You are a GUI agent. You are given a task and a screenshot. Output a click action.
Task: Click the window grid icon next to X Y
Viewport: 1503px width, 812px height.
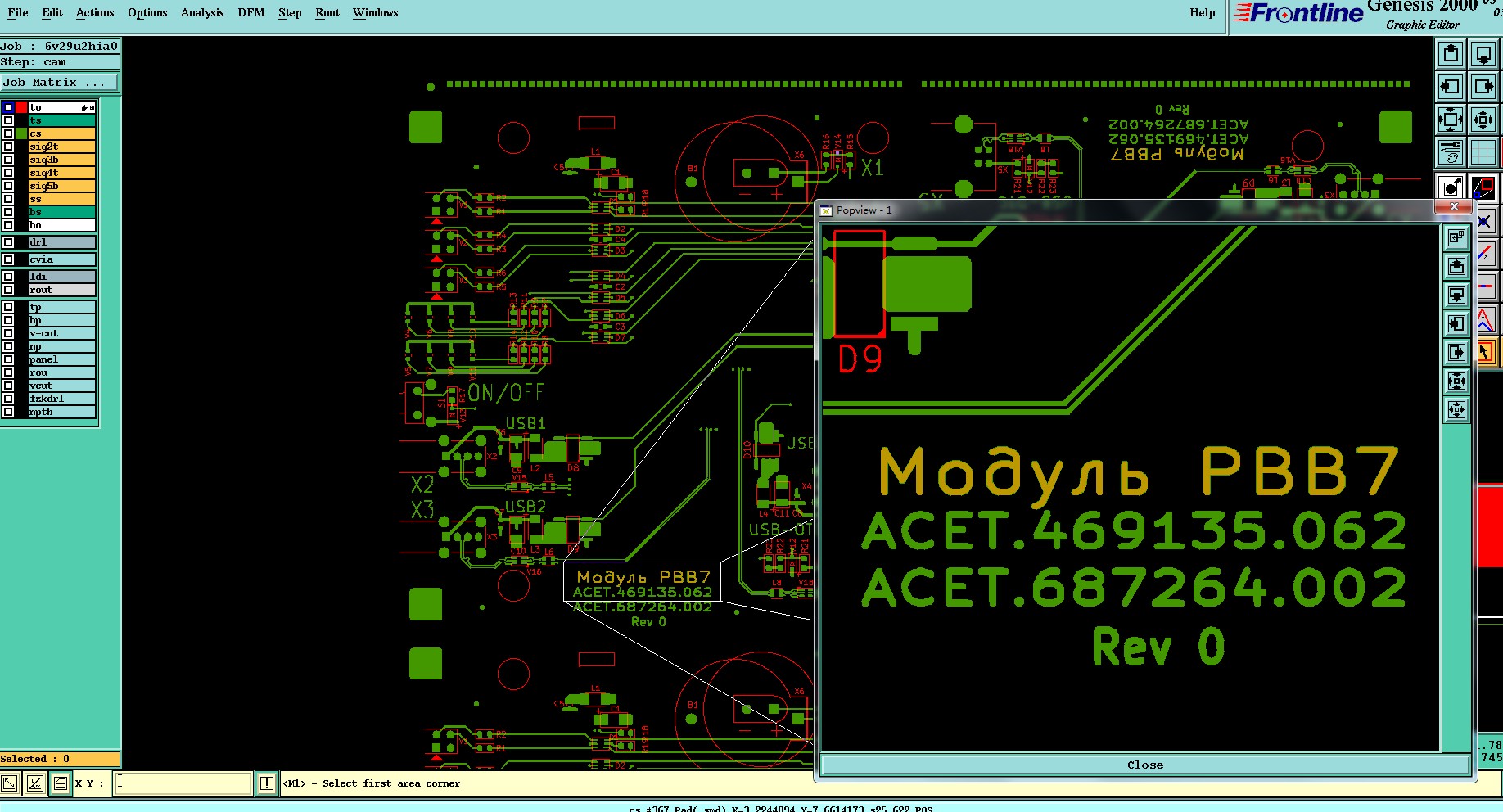pyautogui.click(x=61, y=783)
